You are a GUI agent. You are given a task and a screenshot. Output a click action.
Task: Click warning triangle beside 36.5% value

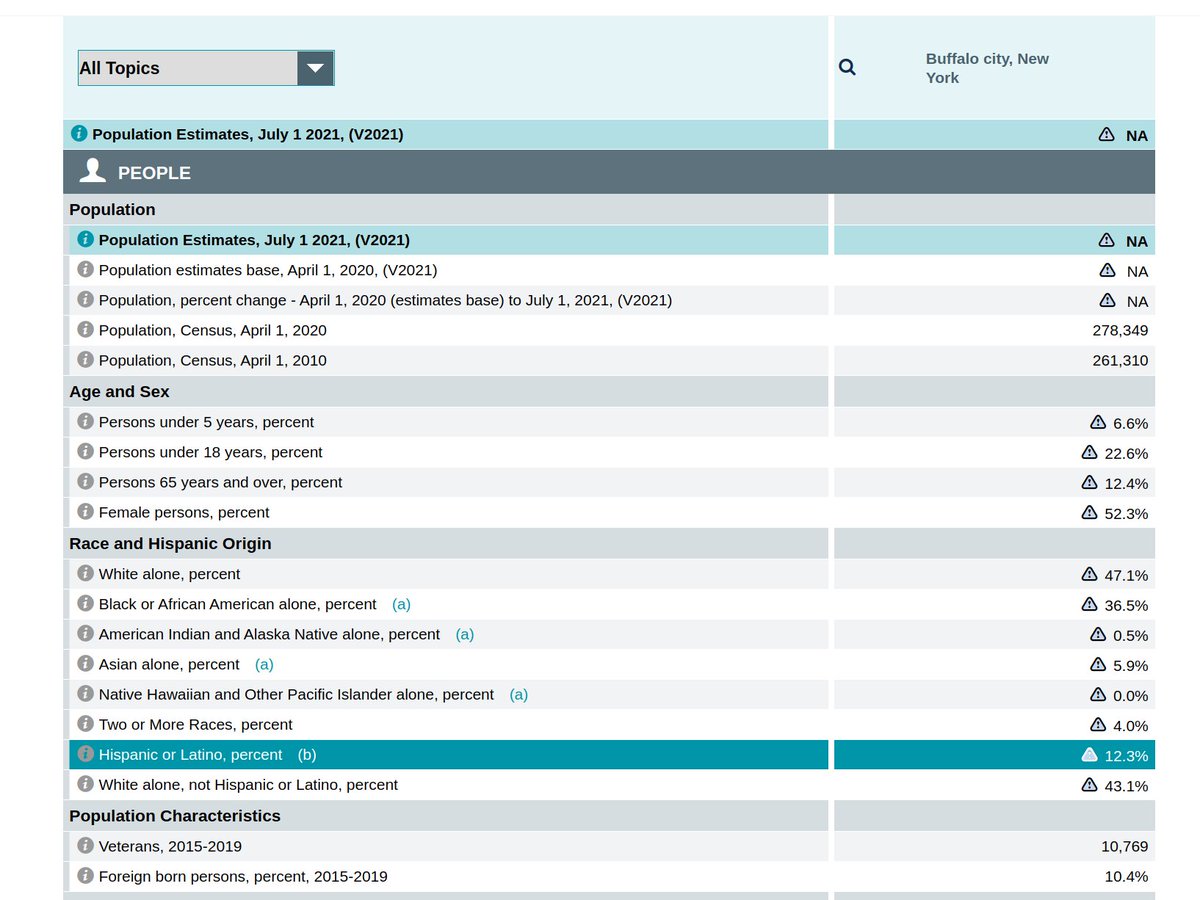tap(1090, 604)
